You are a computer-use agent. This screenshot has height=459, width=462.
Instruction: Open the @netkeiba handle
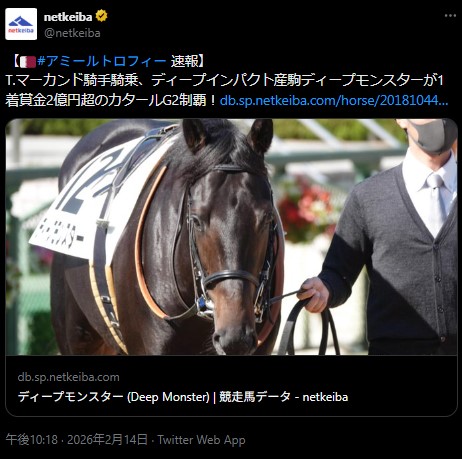pyautogui.click(x=72, y=33)
